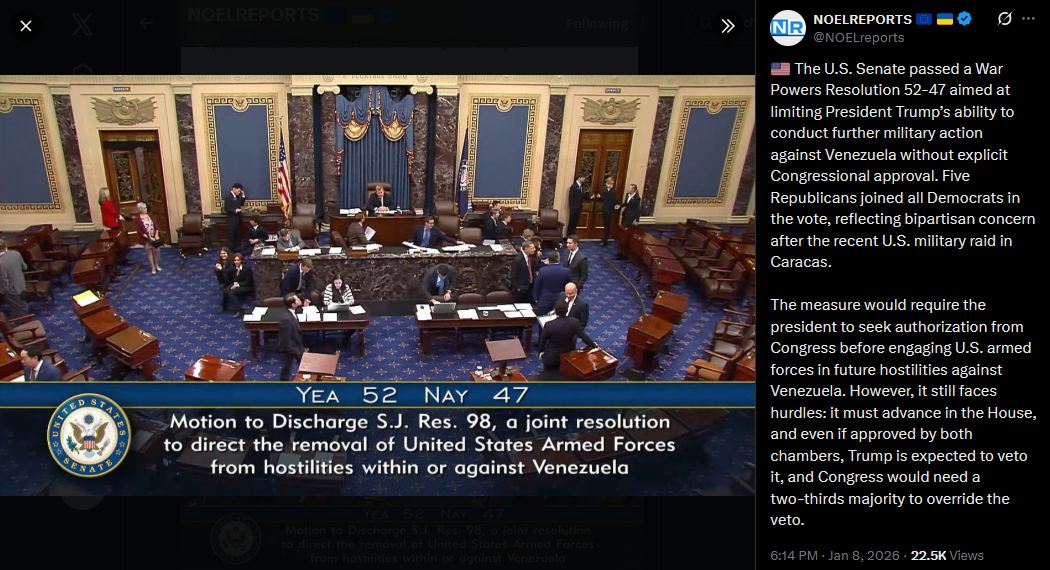The height and width of the screenshot is (570, 1050).
Task: Open NOELREPORTS profile avatar
Action: pyautogui.click(x=788, y=28)
